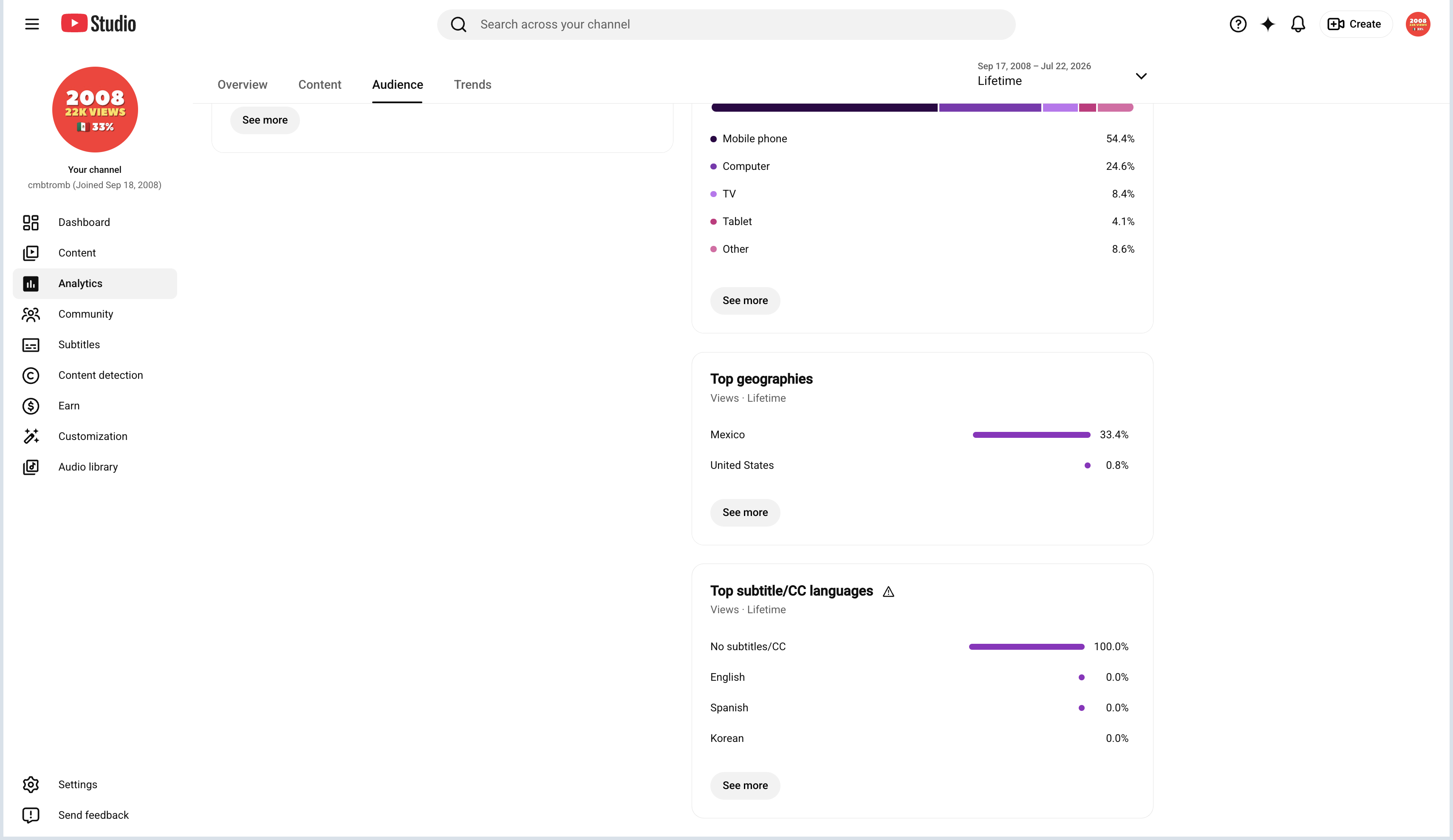Open the account avatar menu
The image size is (1453, 840).
tap(1418, 24)
